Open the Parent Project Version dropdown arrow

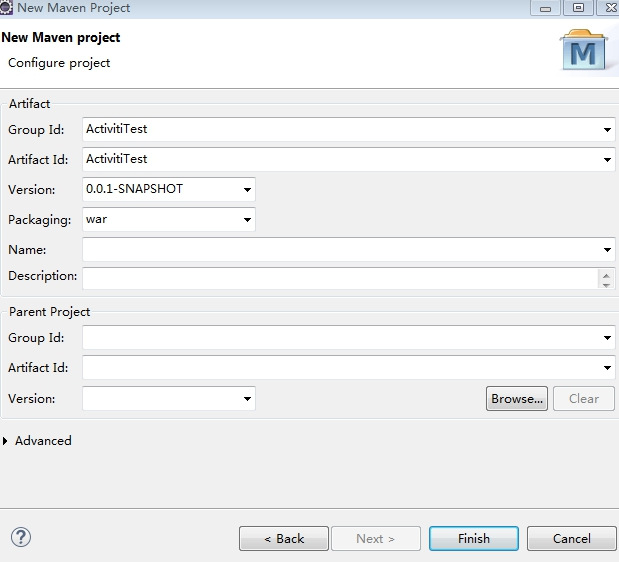(247, 399)
